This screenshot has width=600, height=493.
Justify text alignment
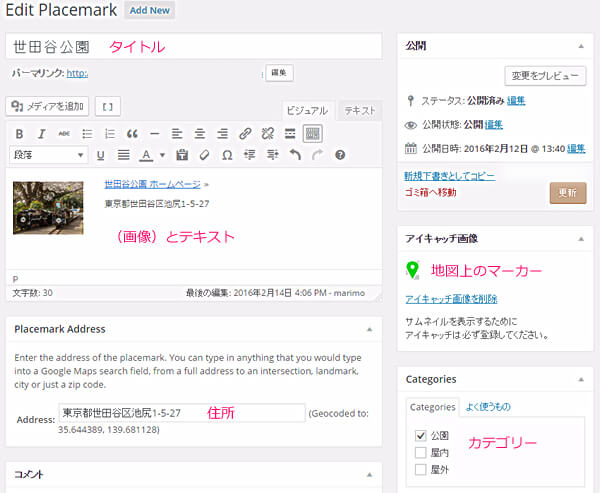123,155
